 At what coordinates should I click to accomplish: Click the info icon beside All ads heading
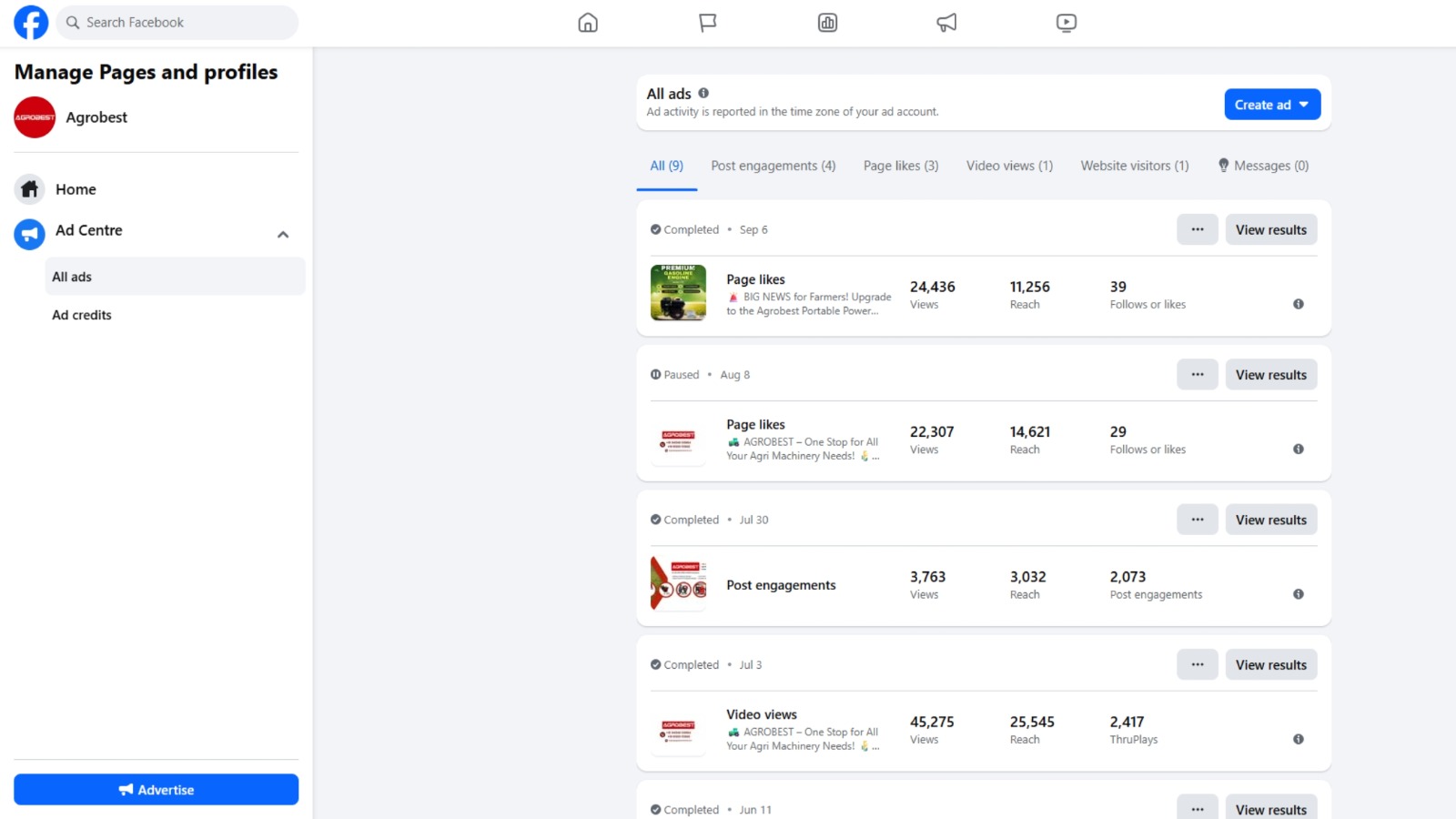pos(703,93)
